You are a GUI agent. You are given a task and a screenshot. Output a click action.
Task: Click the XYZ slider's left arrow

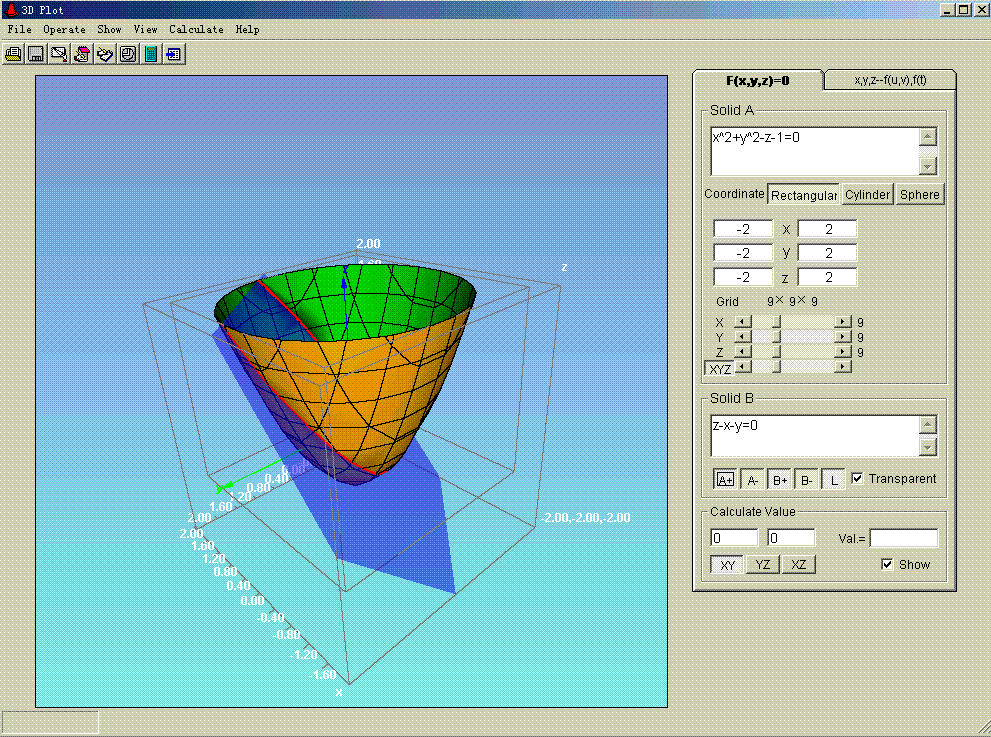tap(743, 367)
